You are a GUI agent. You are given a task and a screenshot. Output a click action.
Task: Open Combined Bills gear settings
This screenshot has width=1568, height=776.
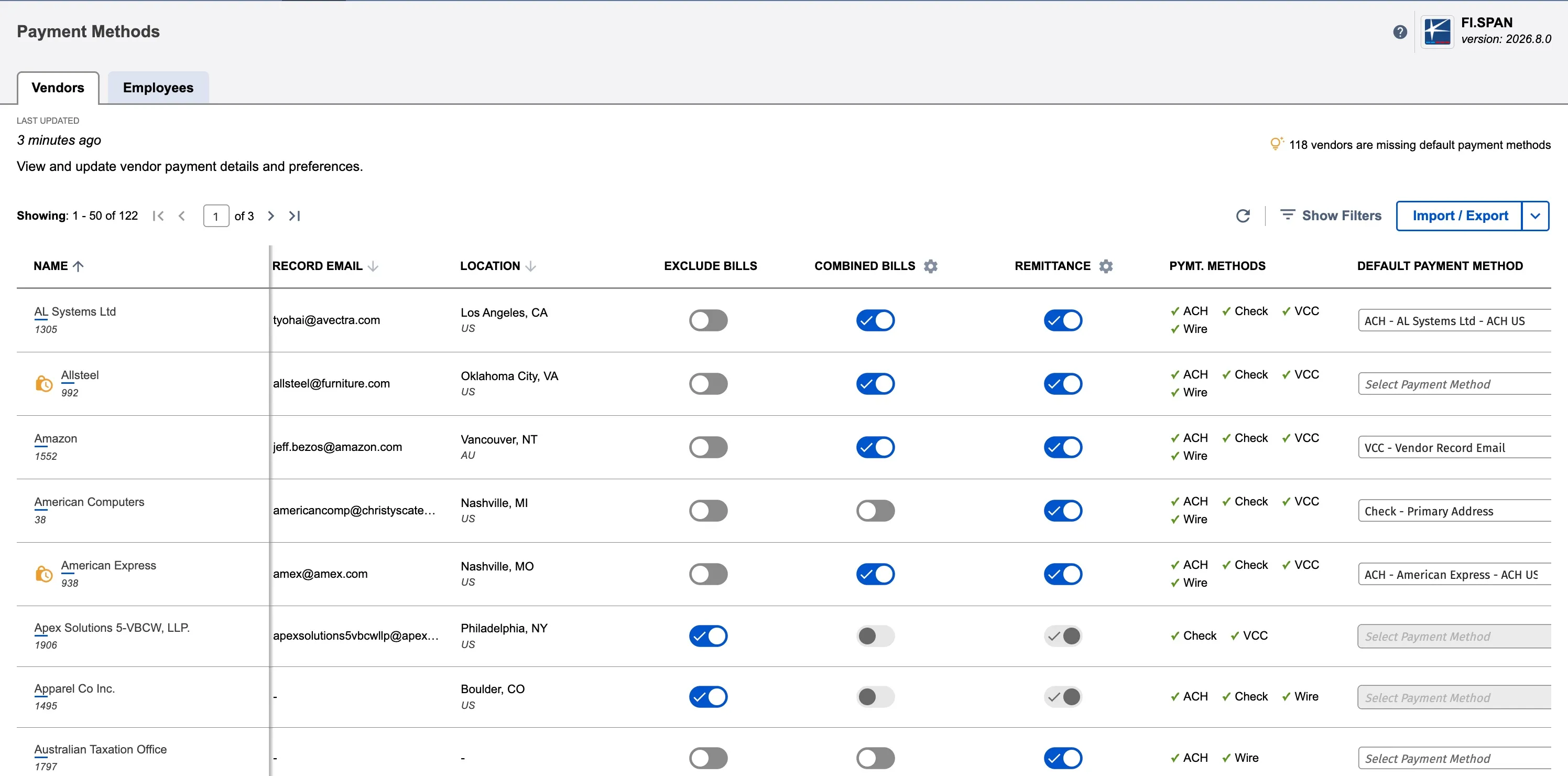click(x=930, y=266)
